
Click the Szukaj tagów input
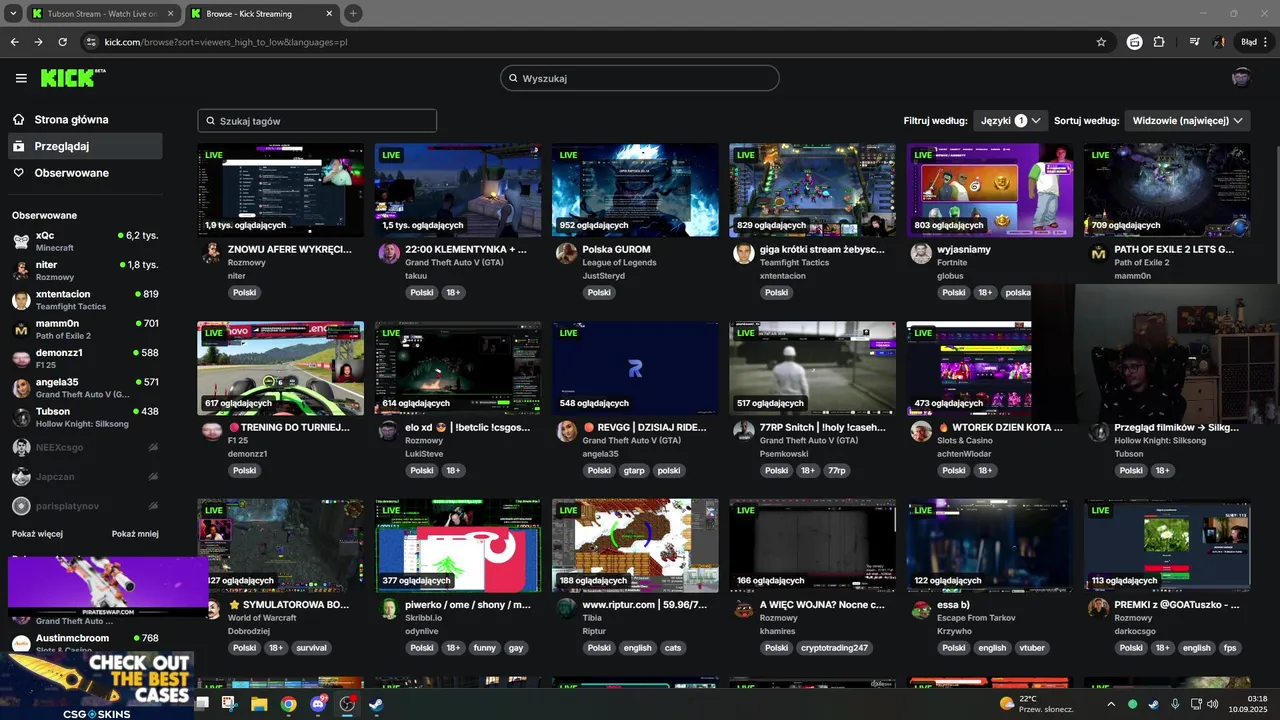coord(317,121)
